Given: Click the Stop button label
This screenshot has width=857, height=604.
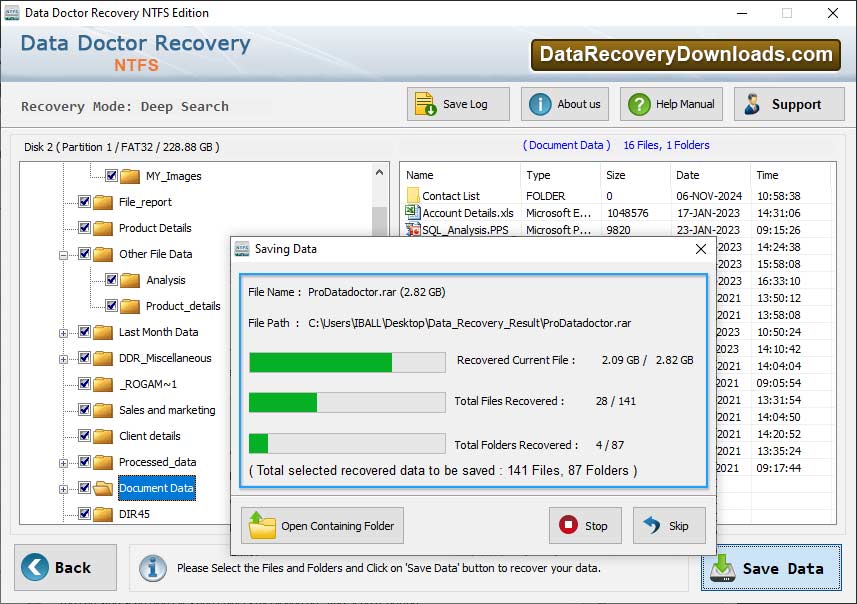Looking at the screenshot, I should pyautogui.click(x=596, y=526).
